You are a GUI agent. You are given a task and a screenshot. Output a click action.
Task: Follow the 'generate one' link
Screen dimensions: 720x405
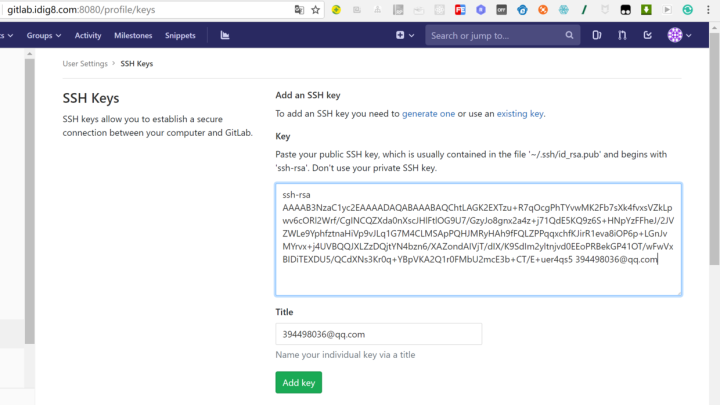(x=428, y=113)
